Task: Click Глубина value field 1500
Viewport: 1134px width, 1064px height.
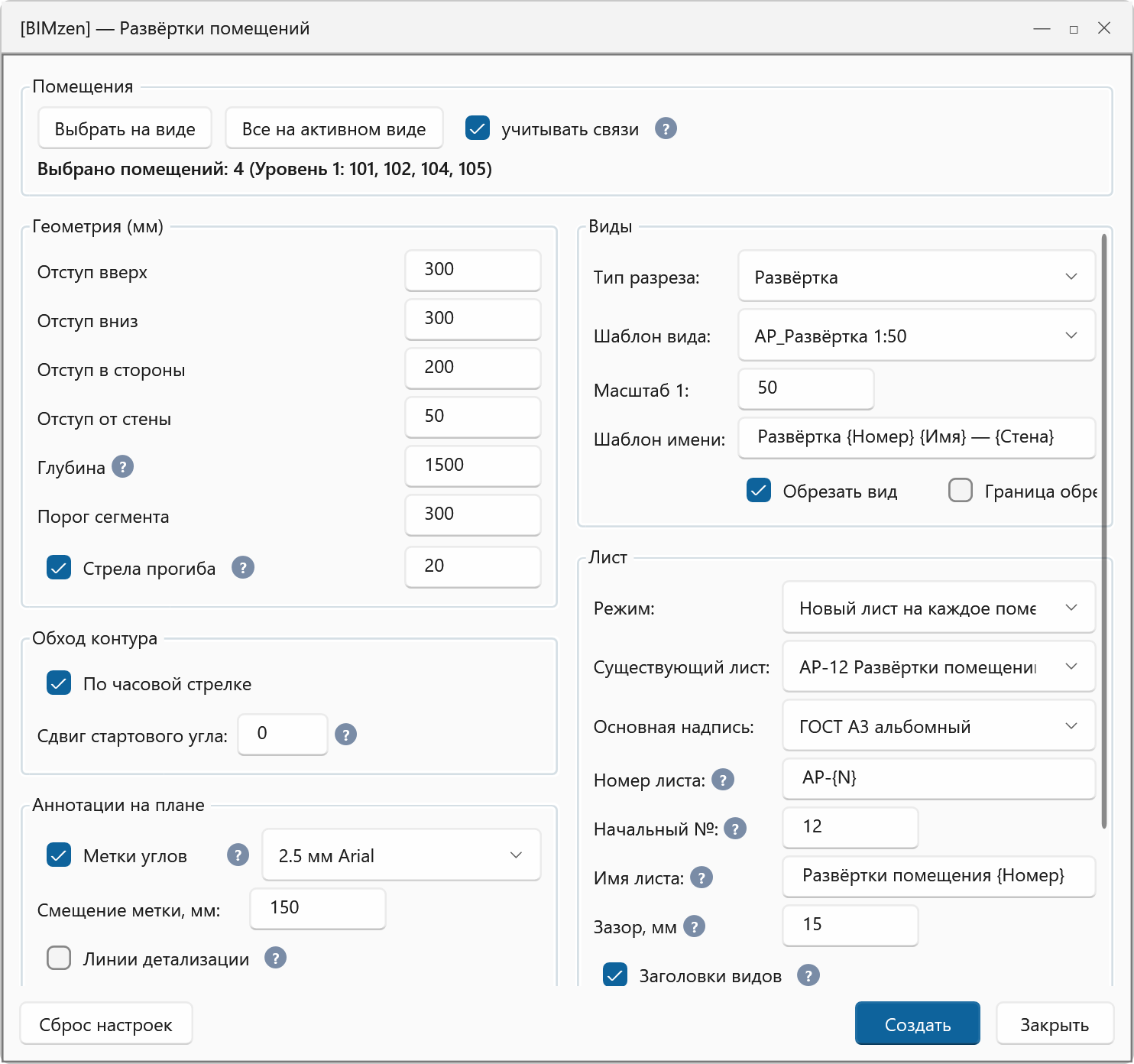Action: (x=473, y=465)
